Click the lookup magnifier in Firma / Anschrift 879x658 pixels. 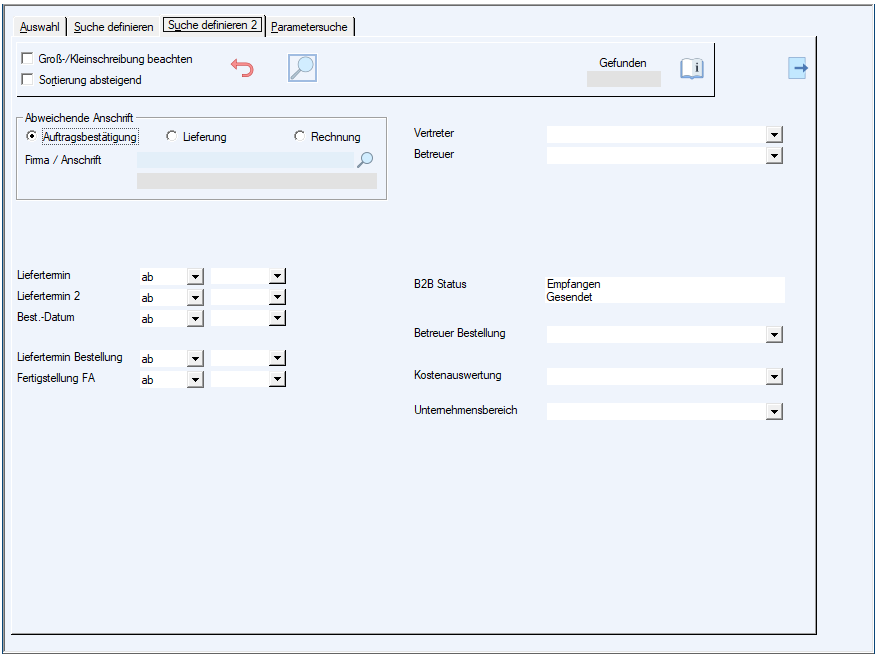coord(365,160)
